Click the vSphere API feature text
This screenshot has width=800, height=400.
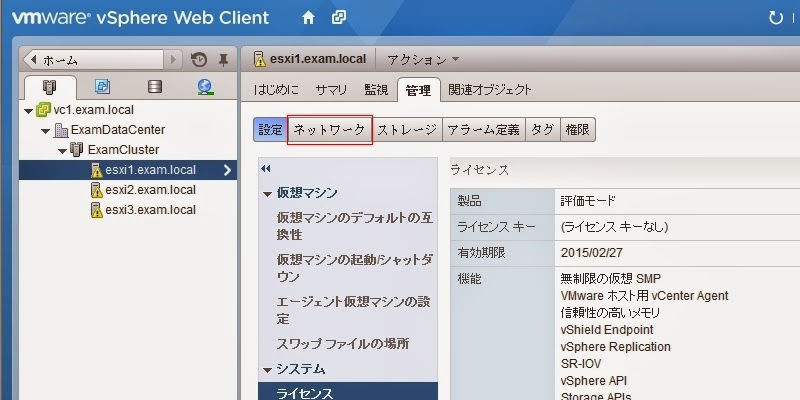(593, 381)
